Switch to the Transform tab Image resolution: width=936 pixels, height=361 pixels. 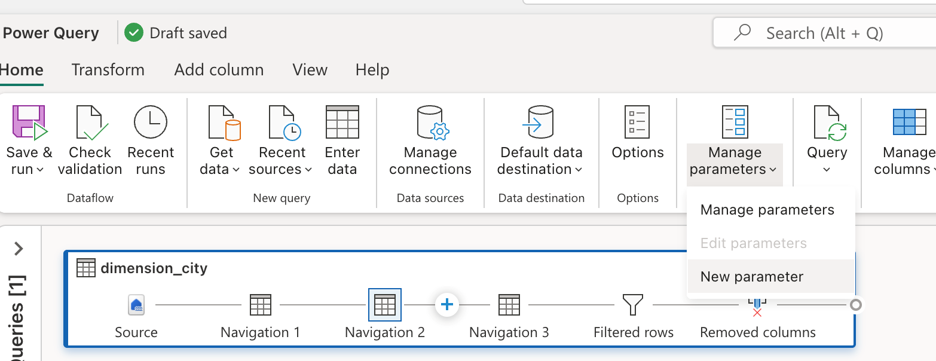click(108, 70)
